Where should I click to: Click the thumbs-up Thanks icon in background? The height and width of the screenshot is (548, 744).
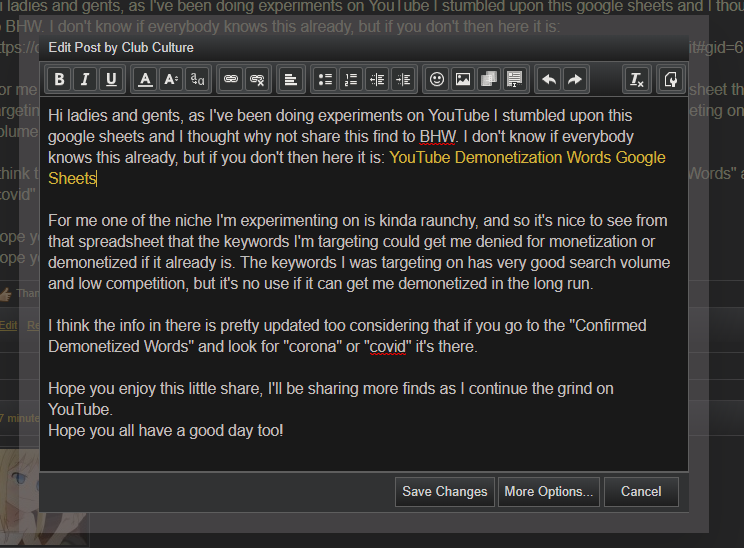click(x=6, y=294)
